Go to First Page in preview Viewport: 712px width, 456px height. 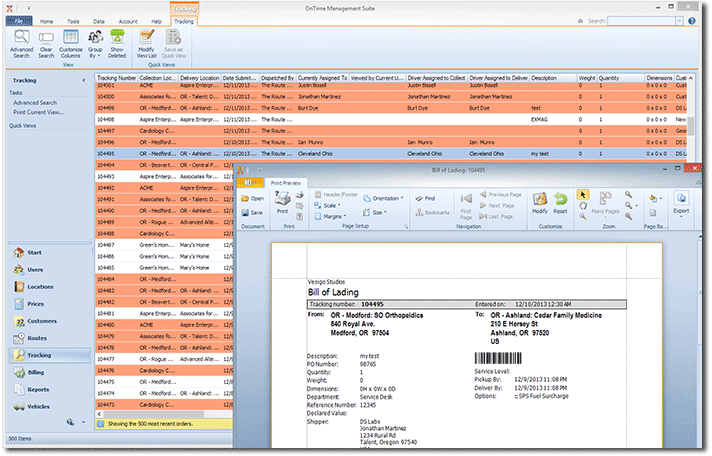coord(466,206)
